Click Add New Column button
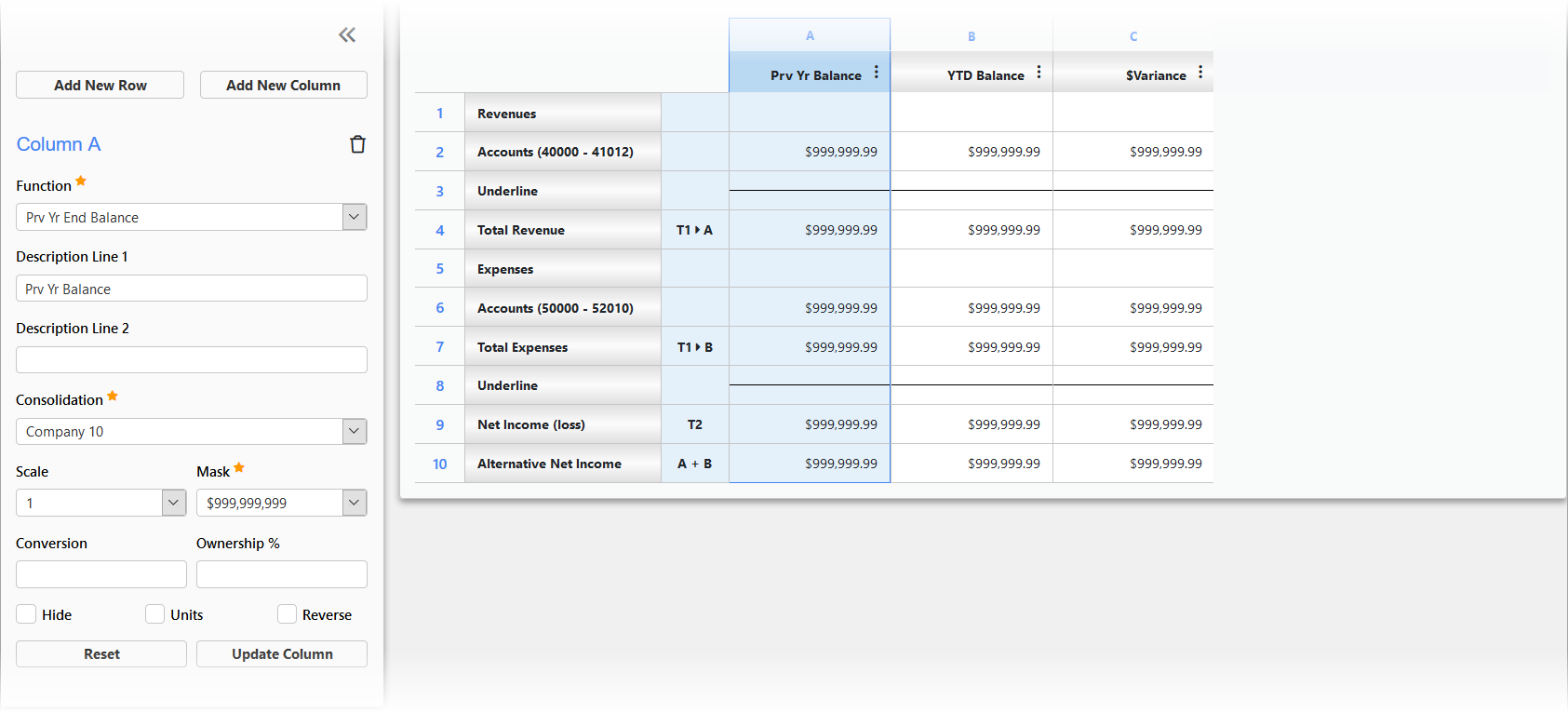Viewport: 1568px width, 713px height. point(284,85)
